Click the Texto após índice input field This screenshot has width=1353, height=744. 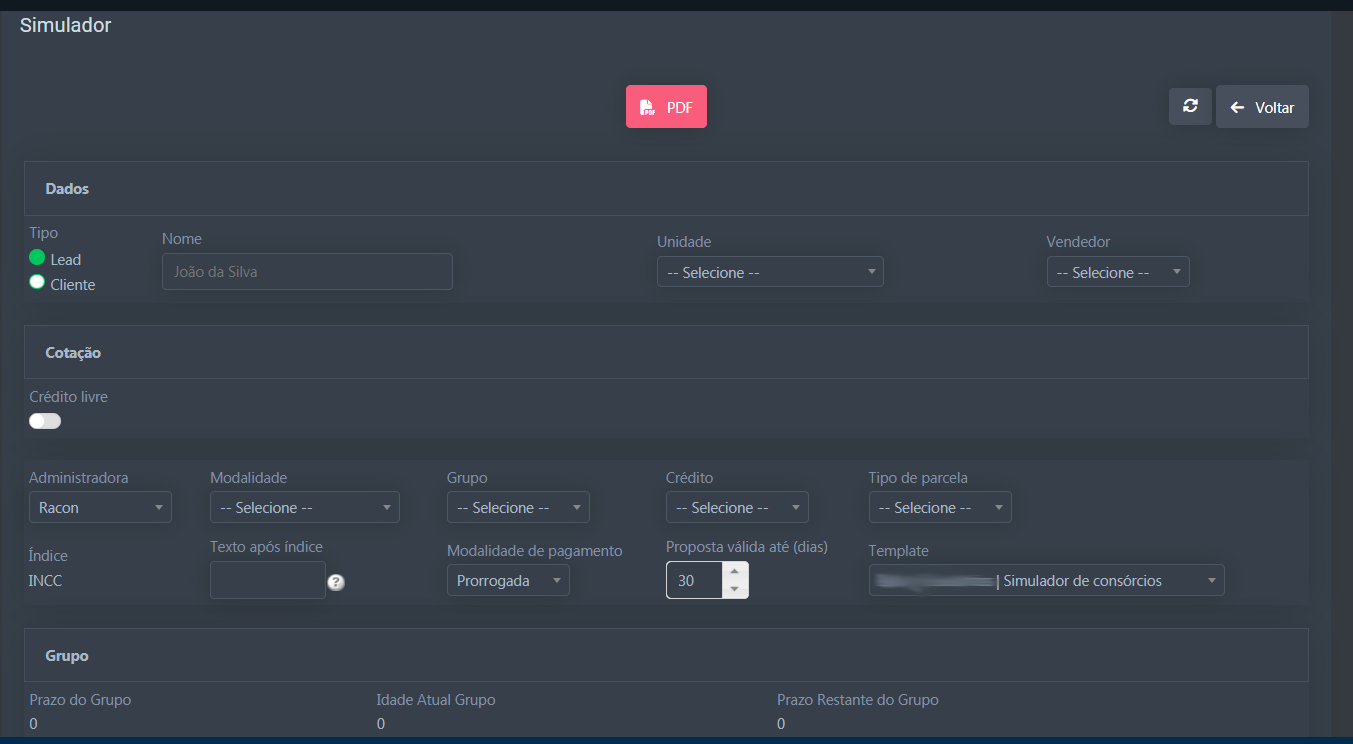(267, 580)
